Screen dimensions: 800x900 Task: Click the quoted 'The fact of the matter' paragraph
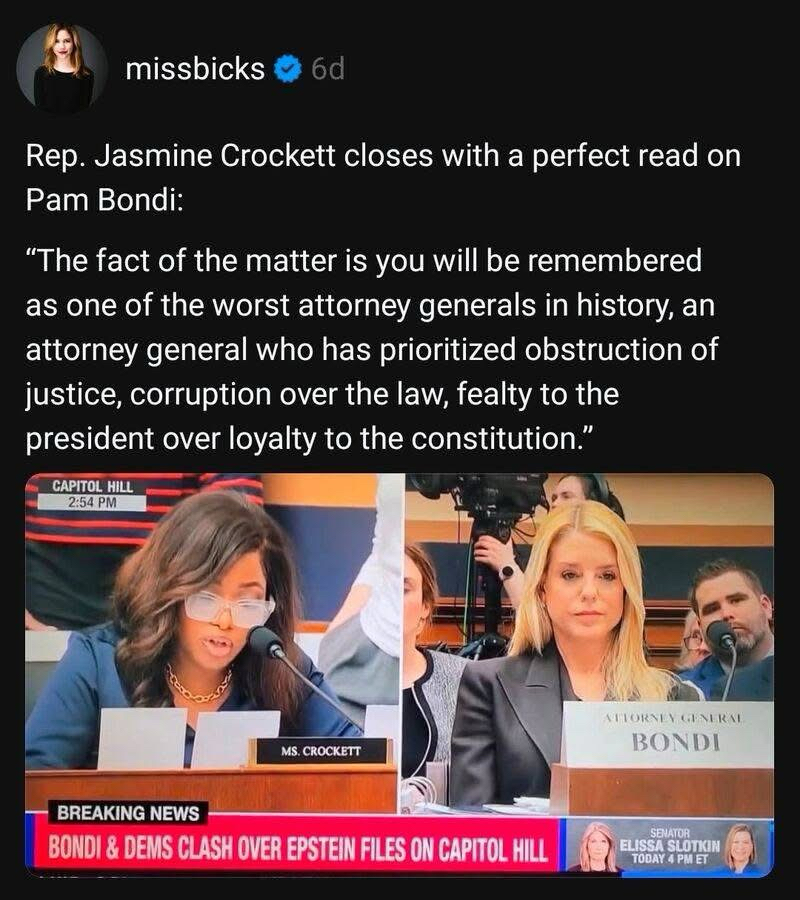372,350
